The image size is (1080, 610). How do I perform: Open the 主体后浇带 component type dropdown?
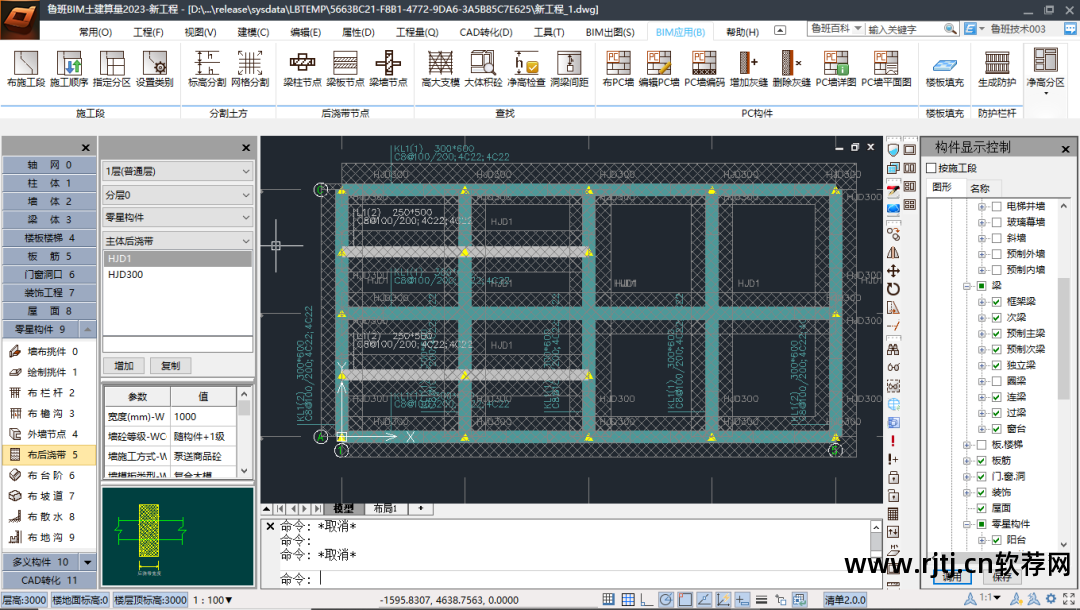[x=178, y=241]
